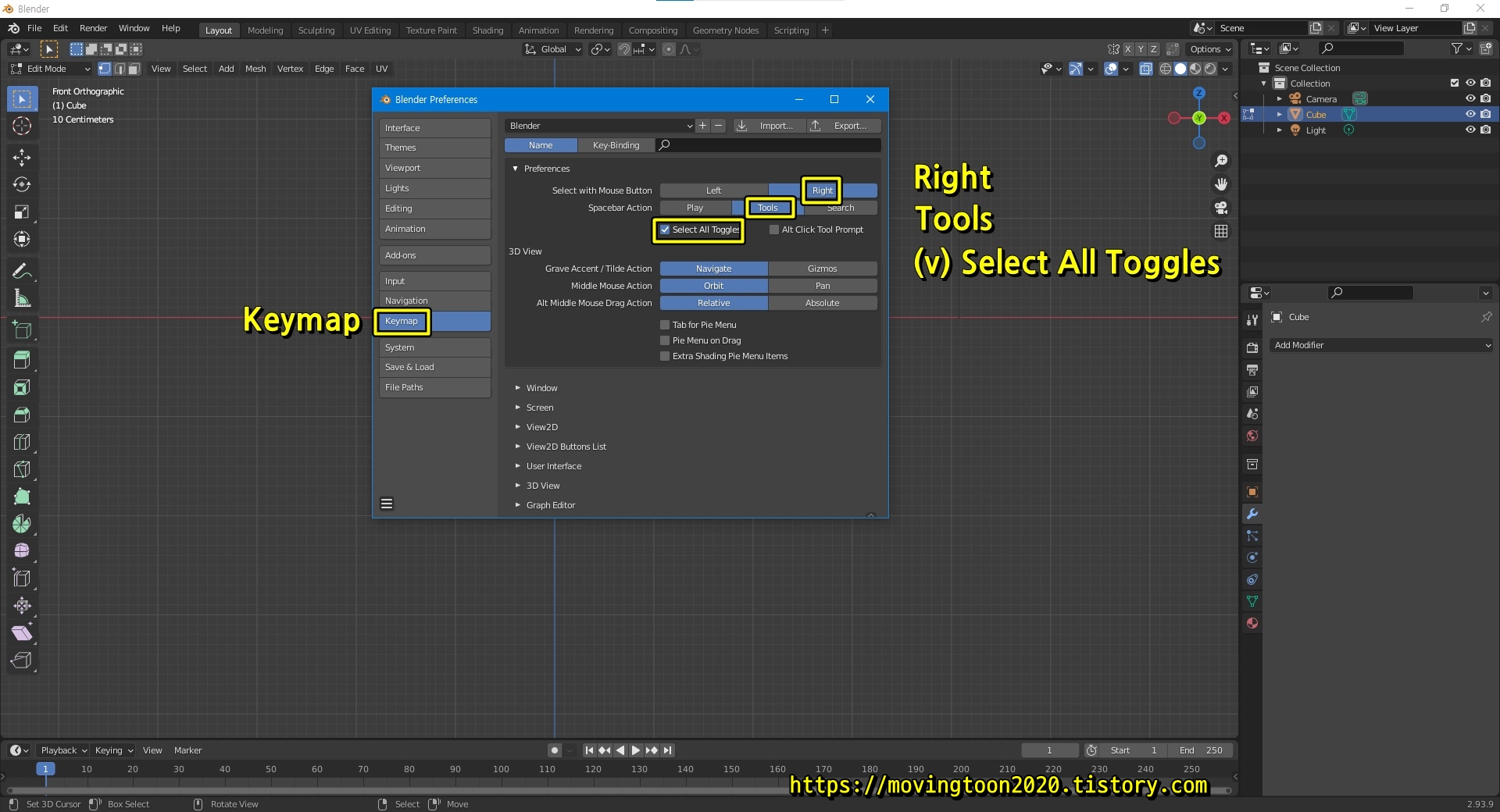Click the keymap search input field

click(768, 145)
